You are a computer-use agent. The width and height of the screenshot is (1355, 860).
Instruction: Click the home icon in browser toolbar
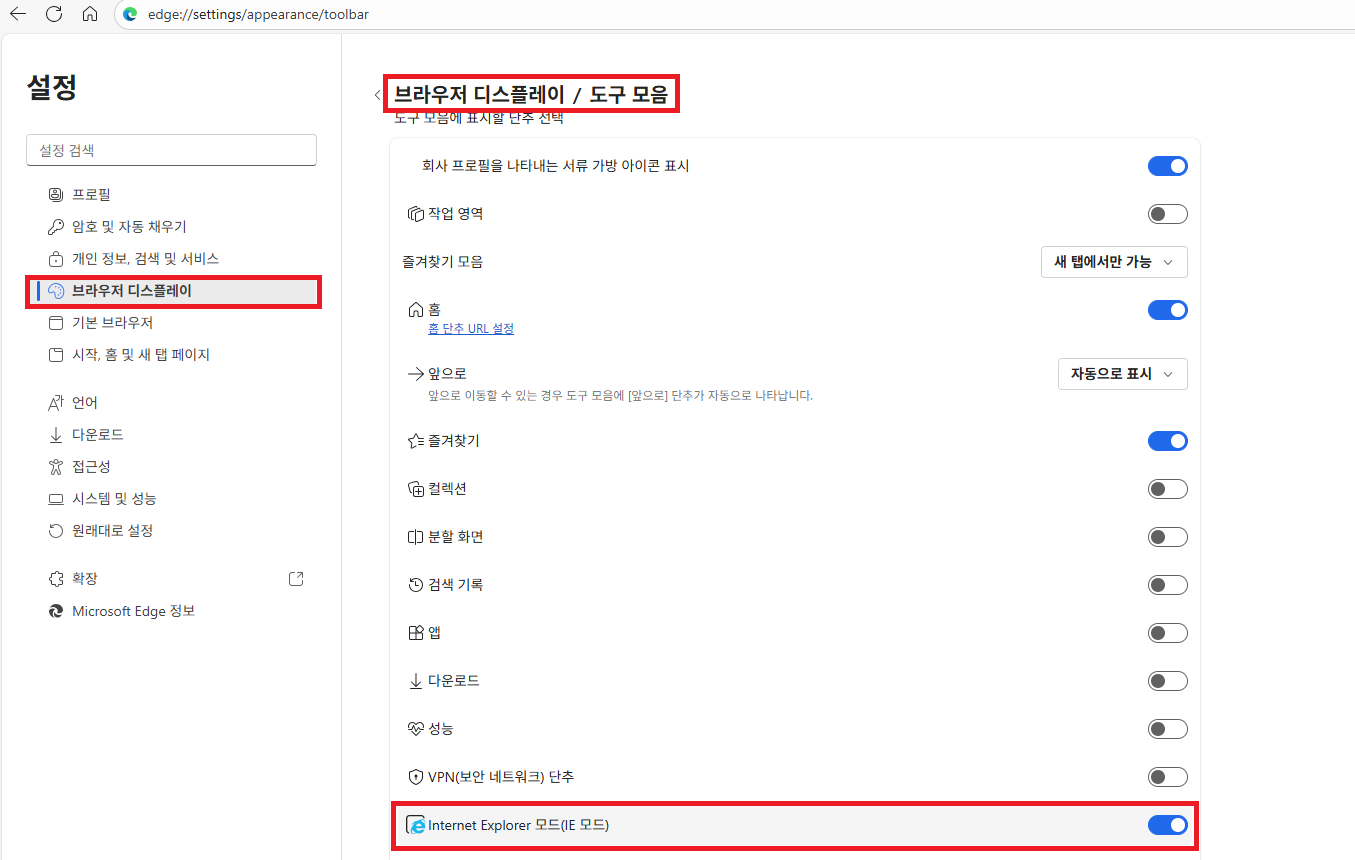pyautogui.click(x=90, y=14)
